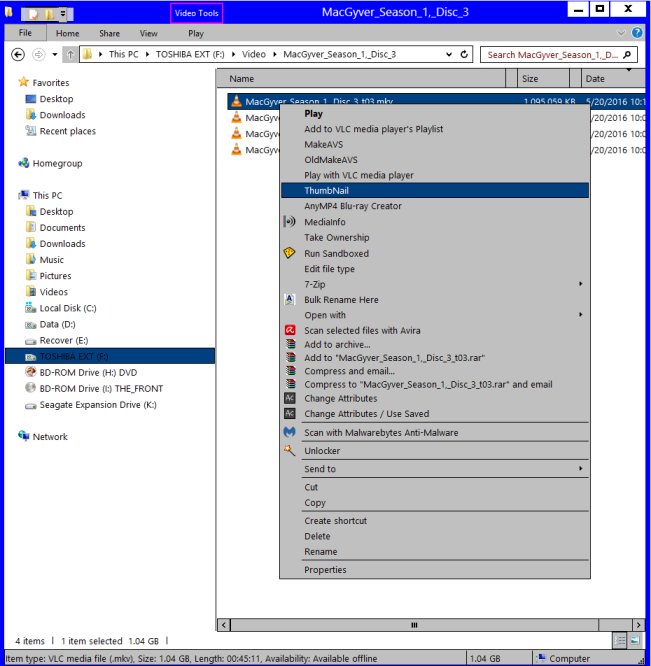
Task: Choose Add to VLC media player's Playlist
Action: click(x=434, y=129)
